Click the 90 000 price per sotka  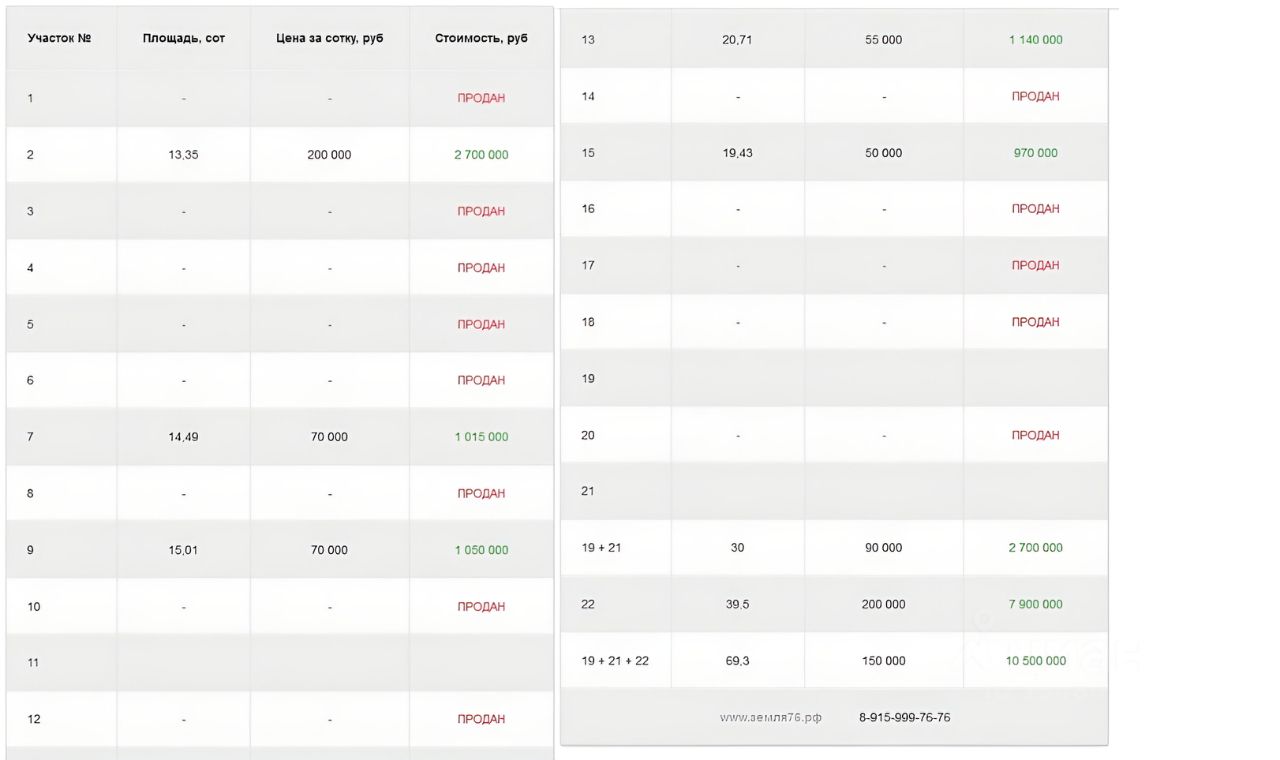pos(883,548)
